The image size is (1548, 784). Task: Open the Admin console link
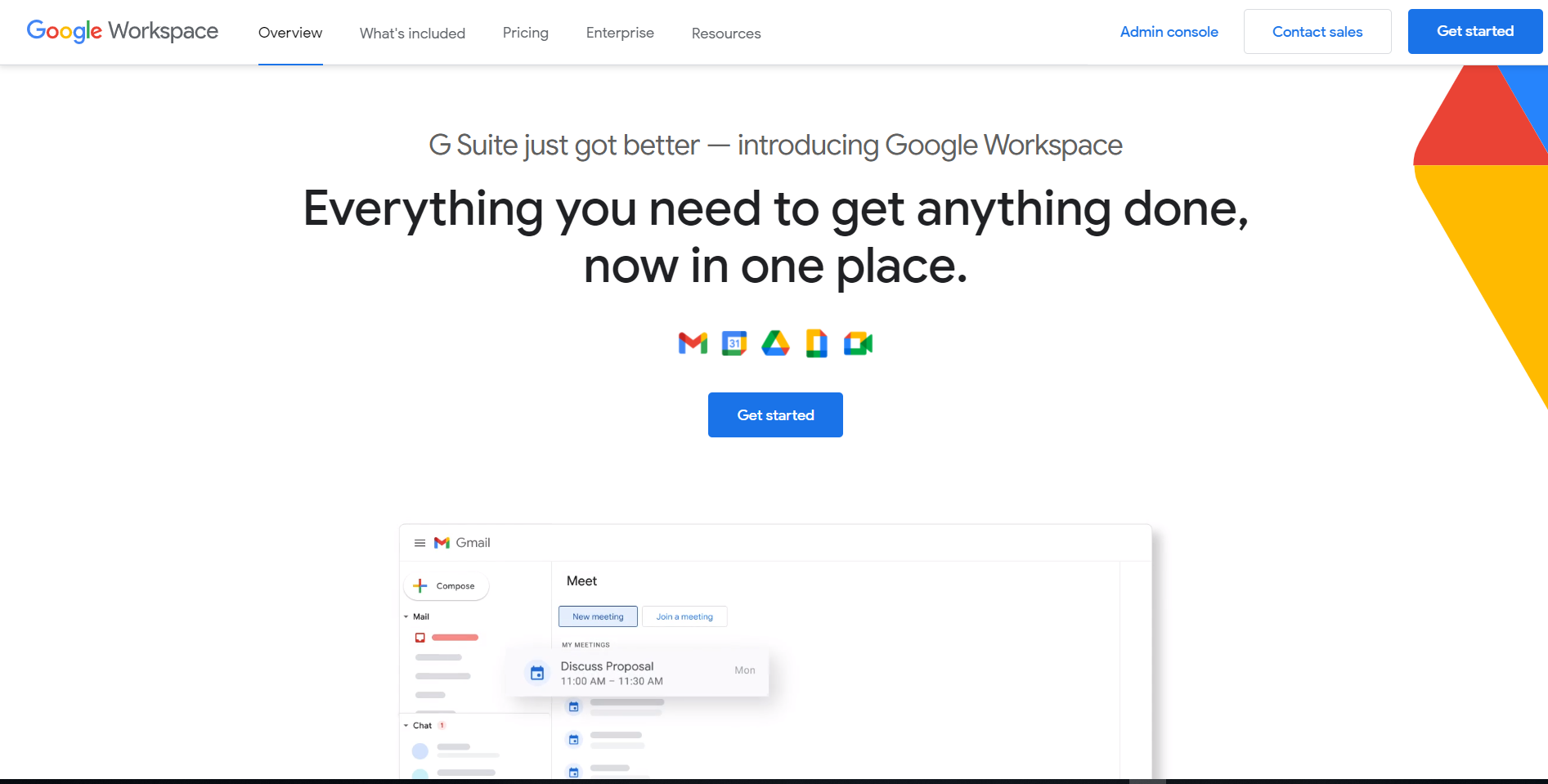click(x=1169, y=32)
